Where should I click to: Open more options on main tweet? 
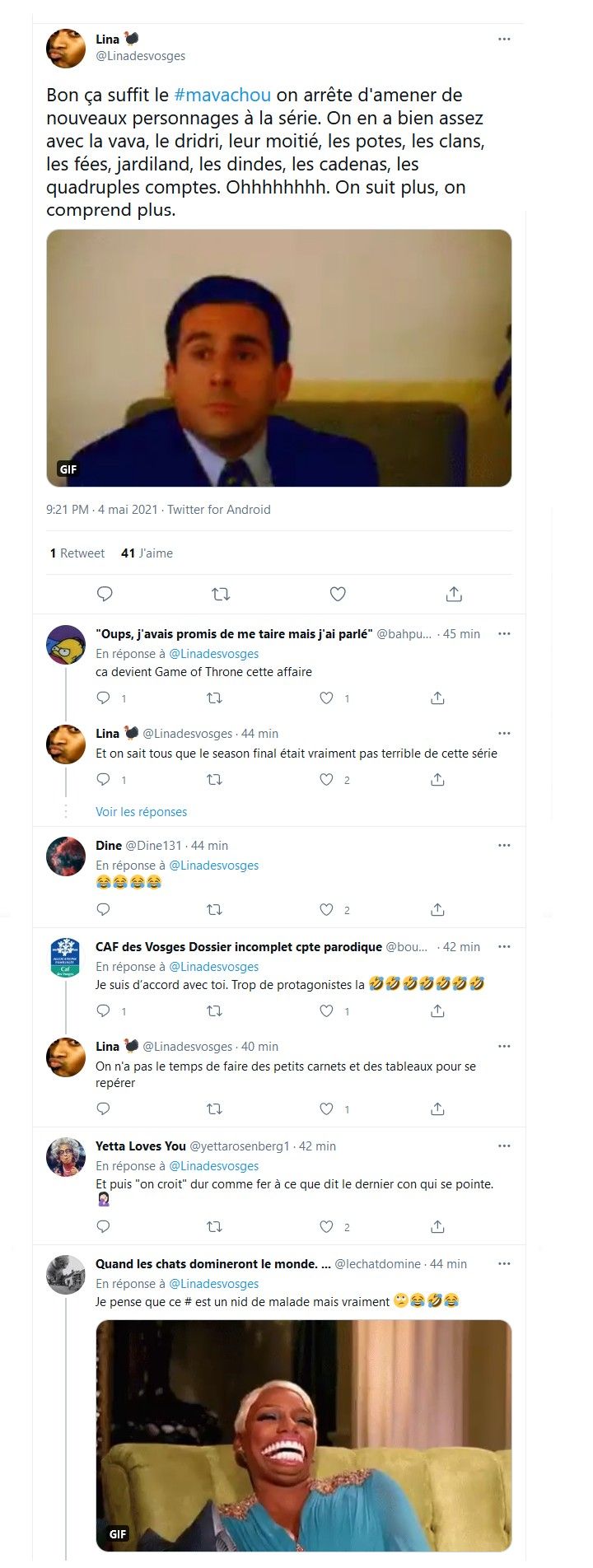[x=504, y=39]
